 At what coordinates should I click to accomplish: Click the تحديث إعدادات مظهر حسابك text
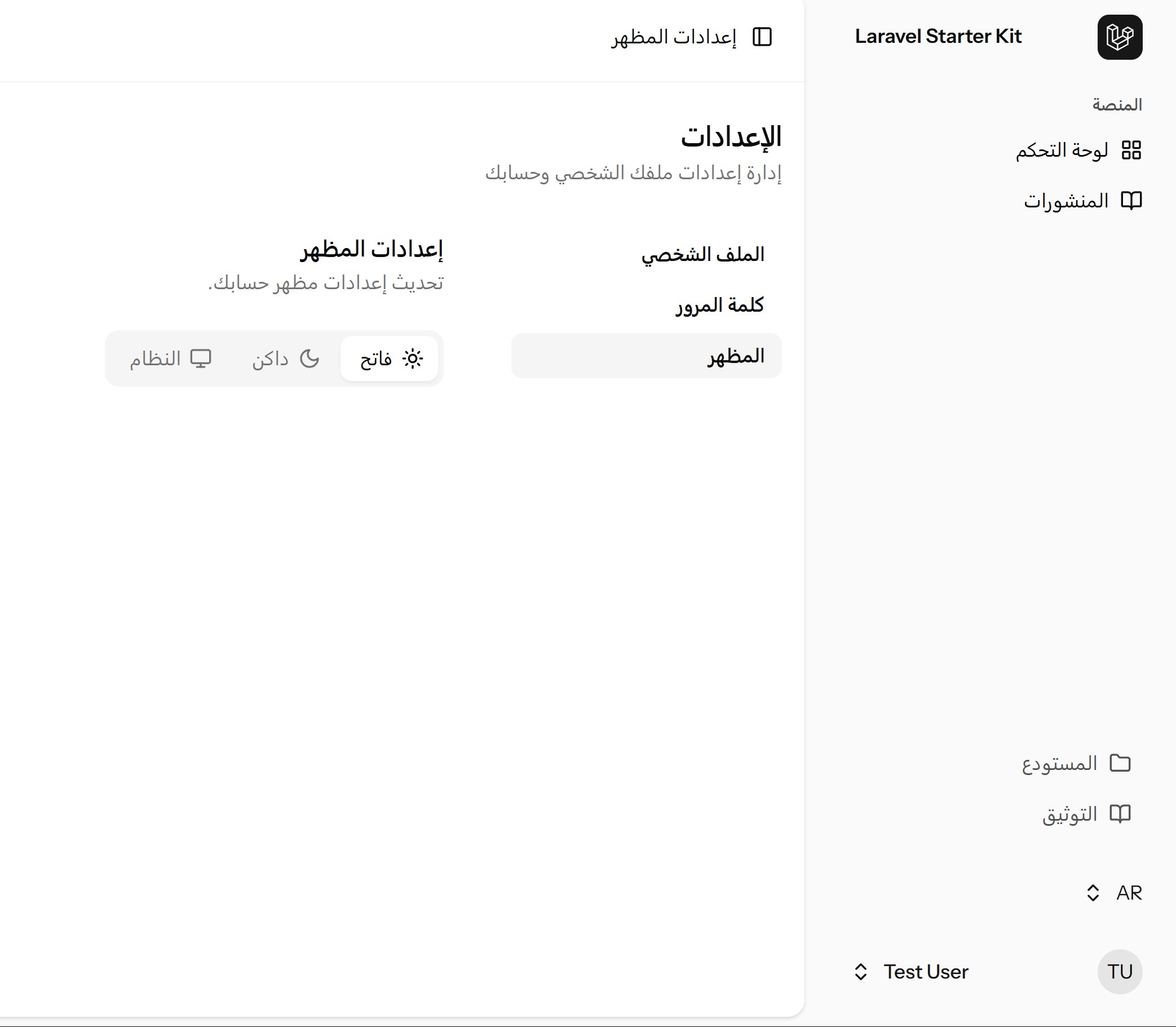tap(325, 283)
